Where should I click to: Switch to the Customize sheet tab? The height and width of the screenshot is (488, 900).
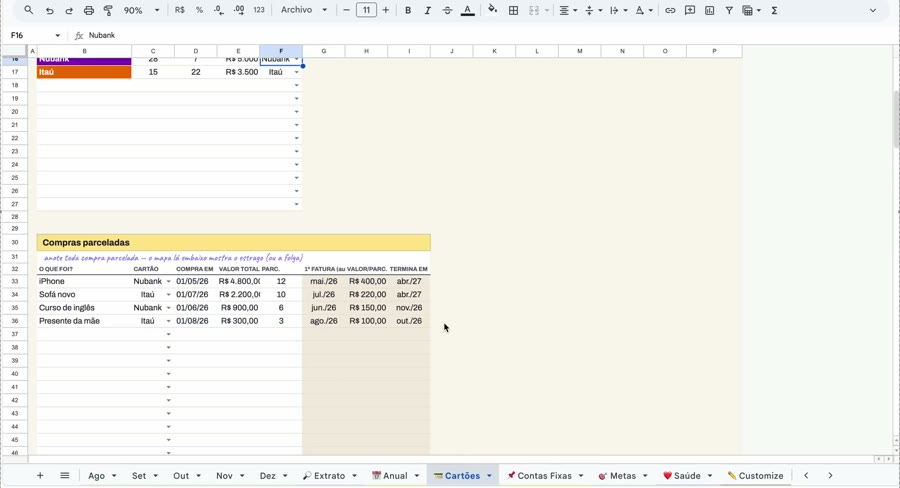pyautogui.click(x=755, y=475)
